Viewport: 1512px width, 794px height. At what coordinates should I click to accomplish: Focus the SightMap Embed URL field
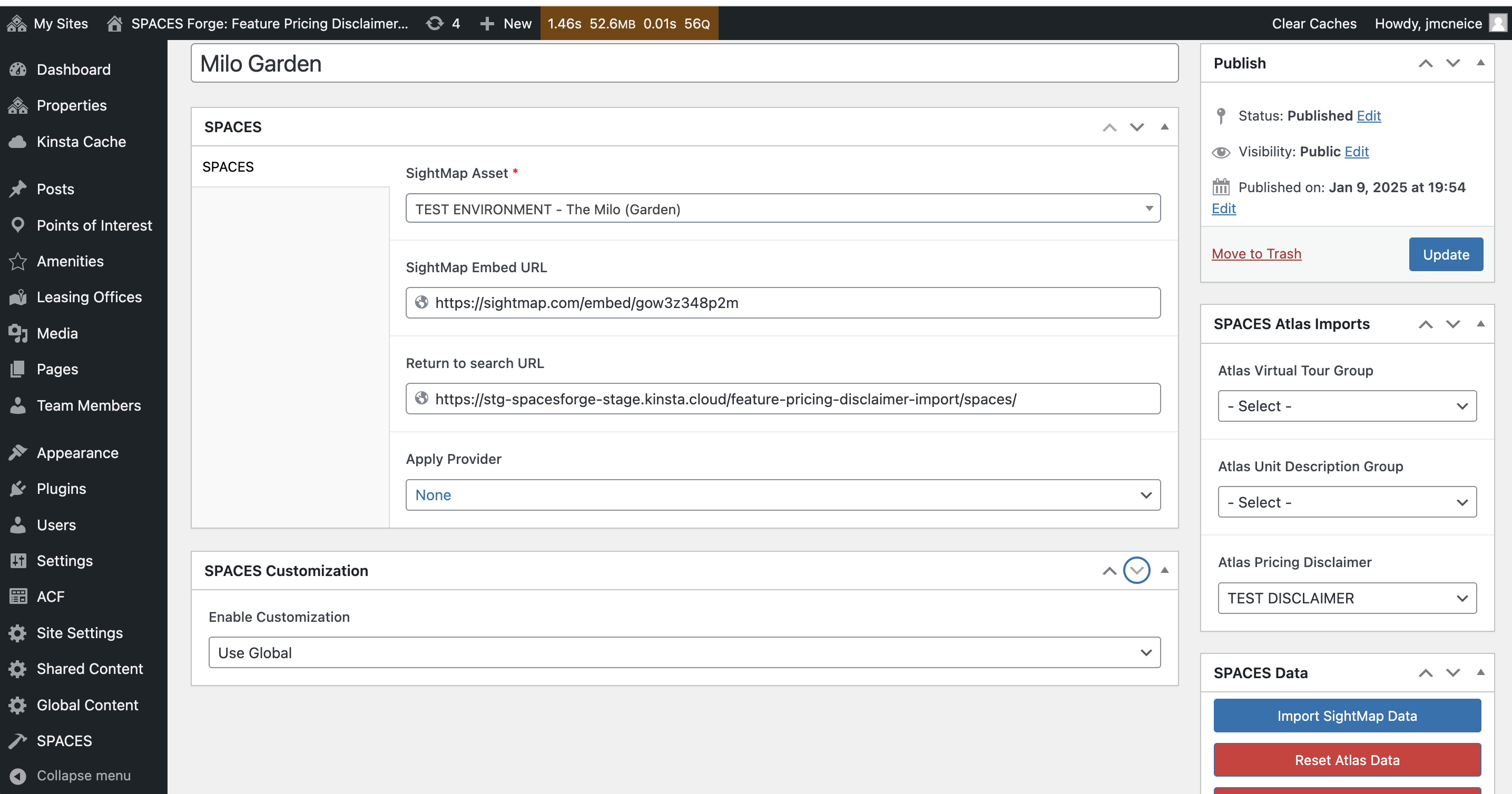[x=782, y=303]
